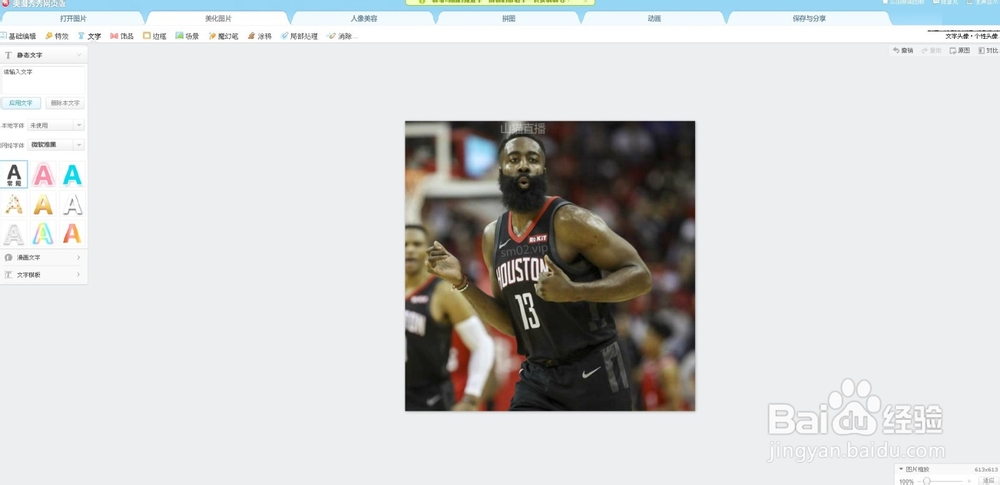Viewport: 1000px width, 485px height.
Task: Click the 撤销 undo icon
Action: [903, 50]
